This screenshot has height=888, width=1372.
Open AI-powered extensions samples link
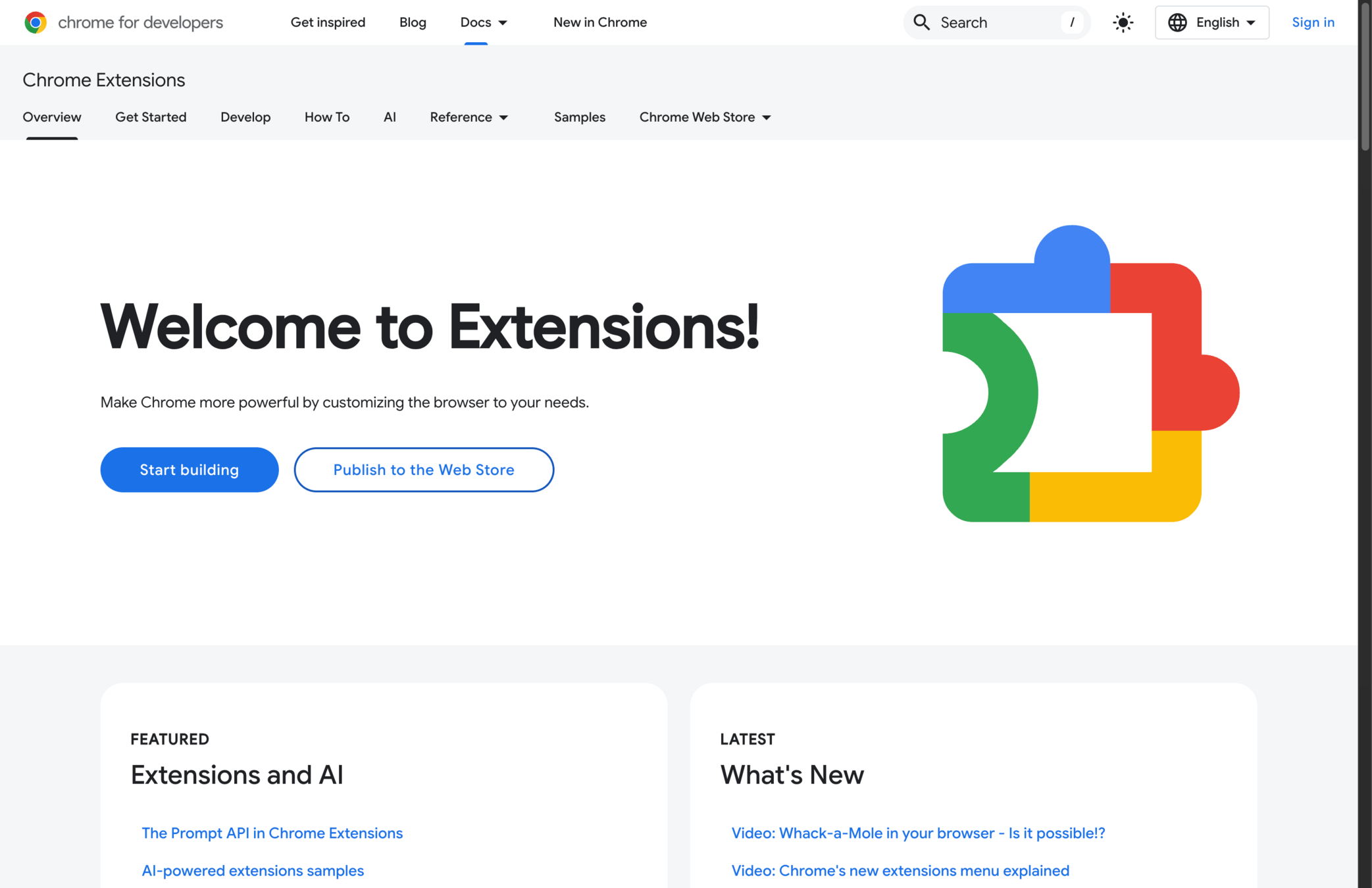click(253, 870)
